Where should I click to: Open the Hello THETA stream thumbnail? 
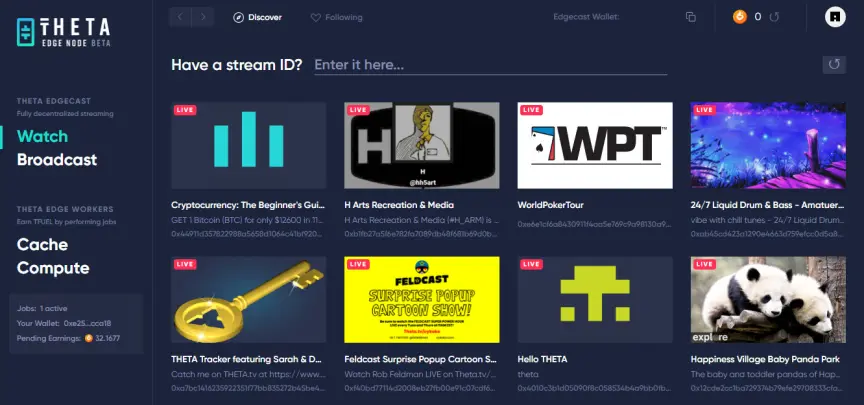coord(595,299)
